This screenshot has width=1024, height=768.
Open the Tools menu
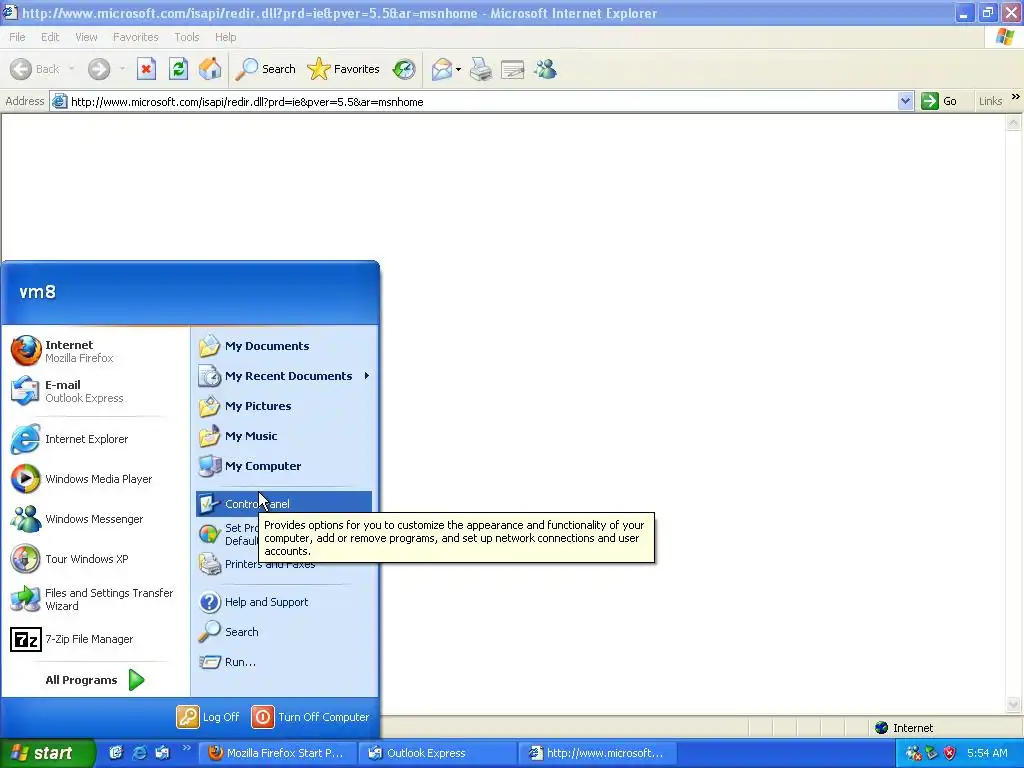pyautogui.click(x=186, y=37)
